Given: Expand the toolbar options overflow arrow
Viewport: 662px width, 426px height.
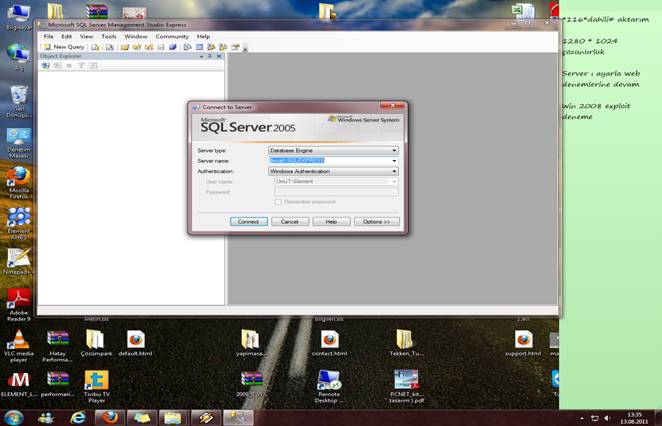Looking at the screenshot, I should [x=245, y=48].
